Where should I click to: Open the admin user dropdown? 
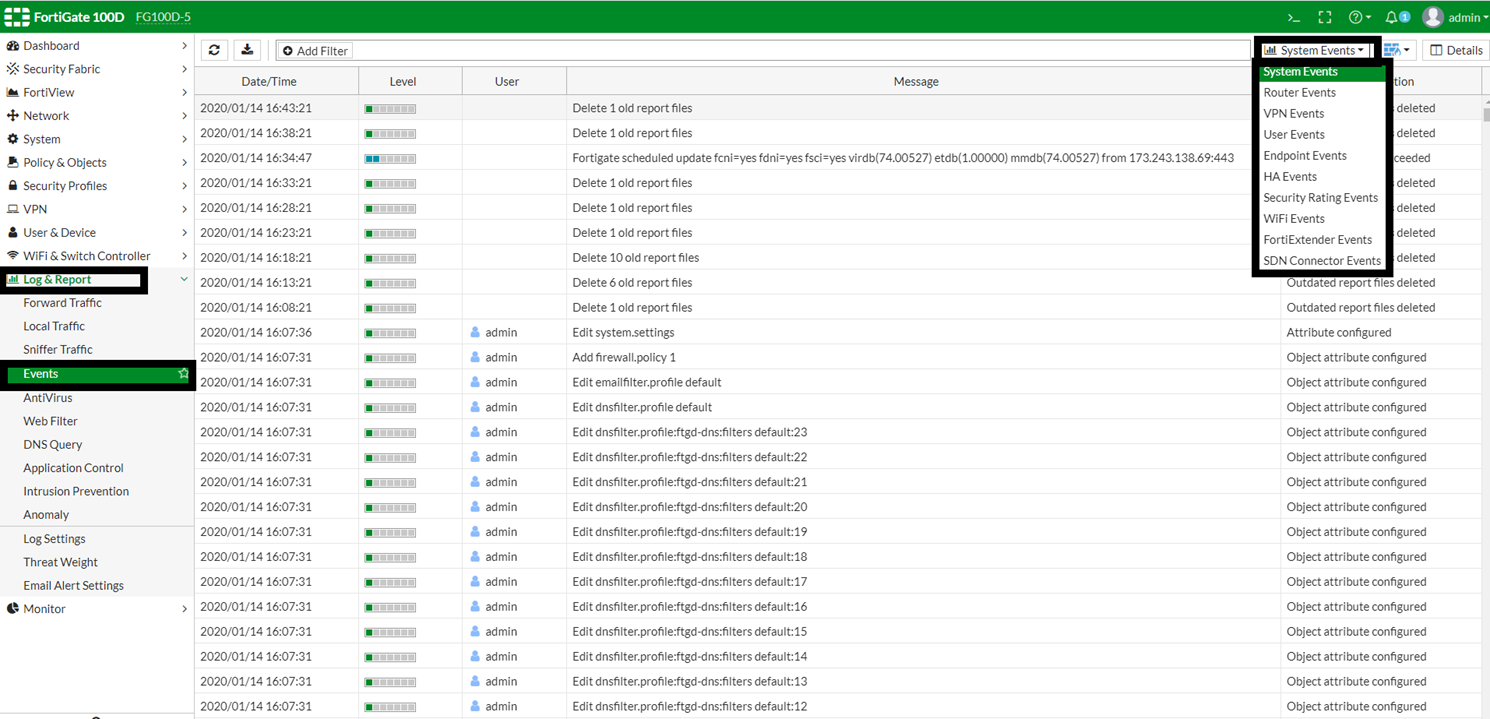1455,17
